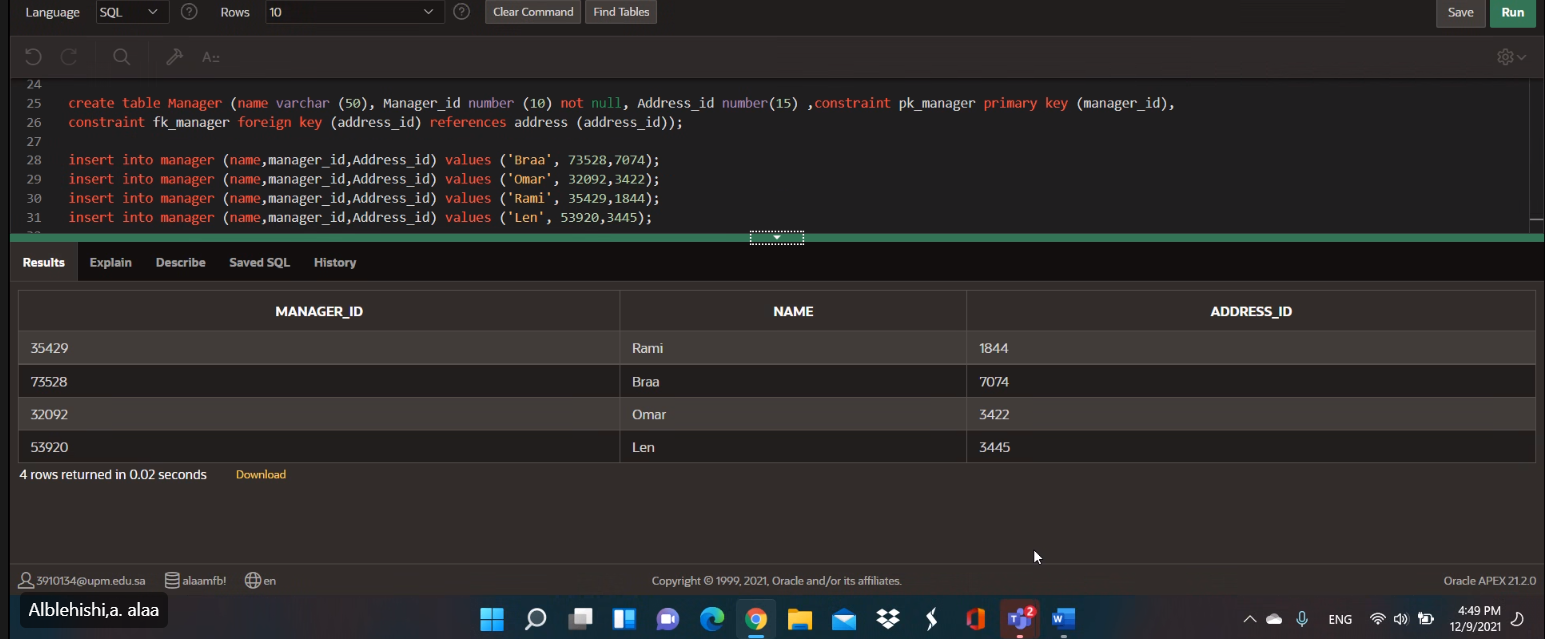The width and height of the screenshot is (1545, 639).
Task: Expand the results panel splitter handle
Action: pyautogui.click(x=777, y=237)
